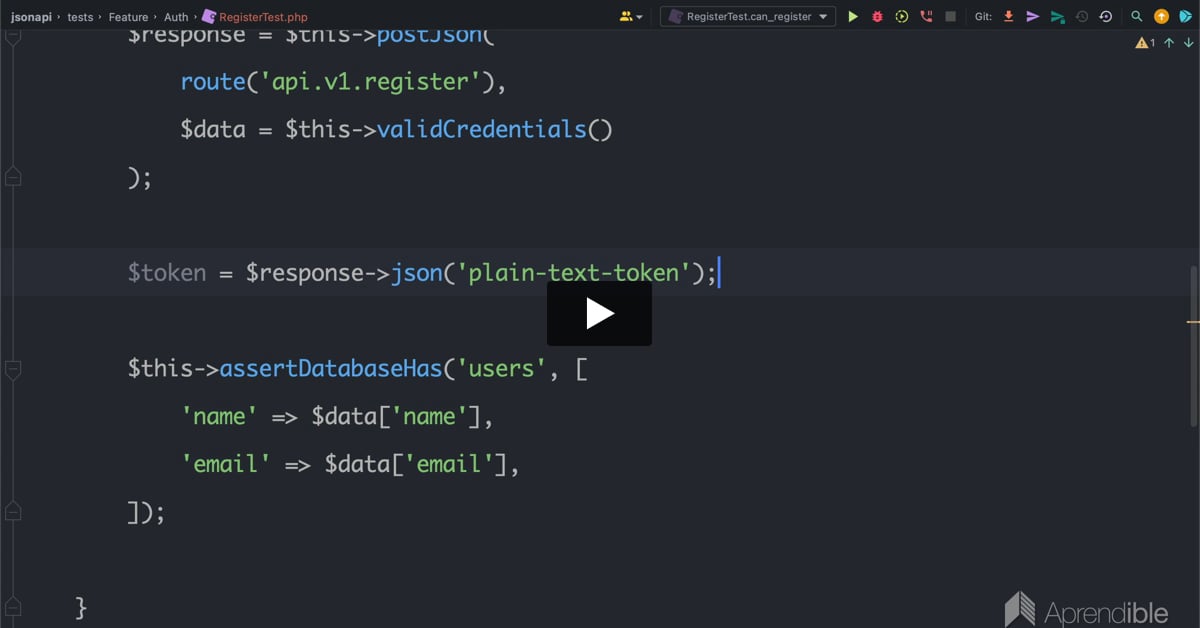Stop the running process square icon

tap(950, 16)
